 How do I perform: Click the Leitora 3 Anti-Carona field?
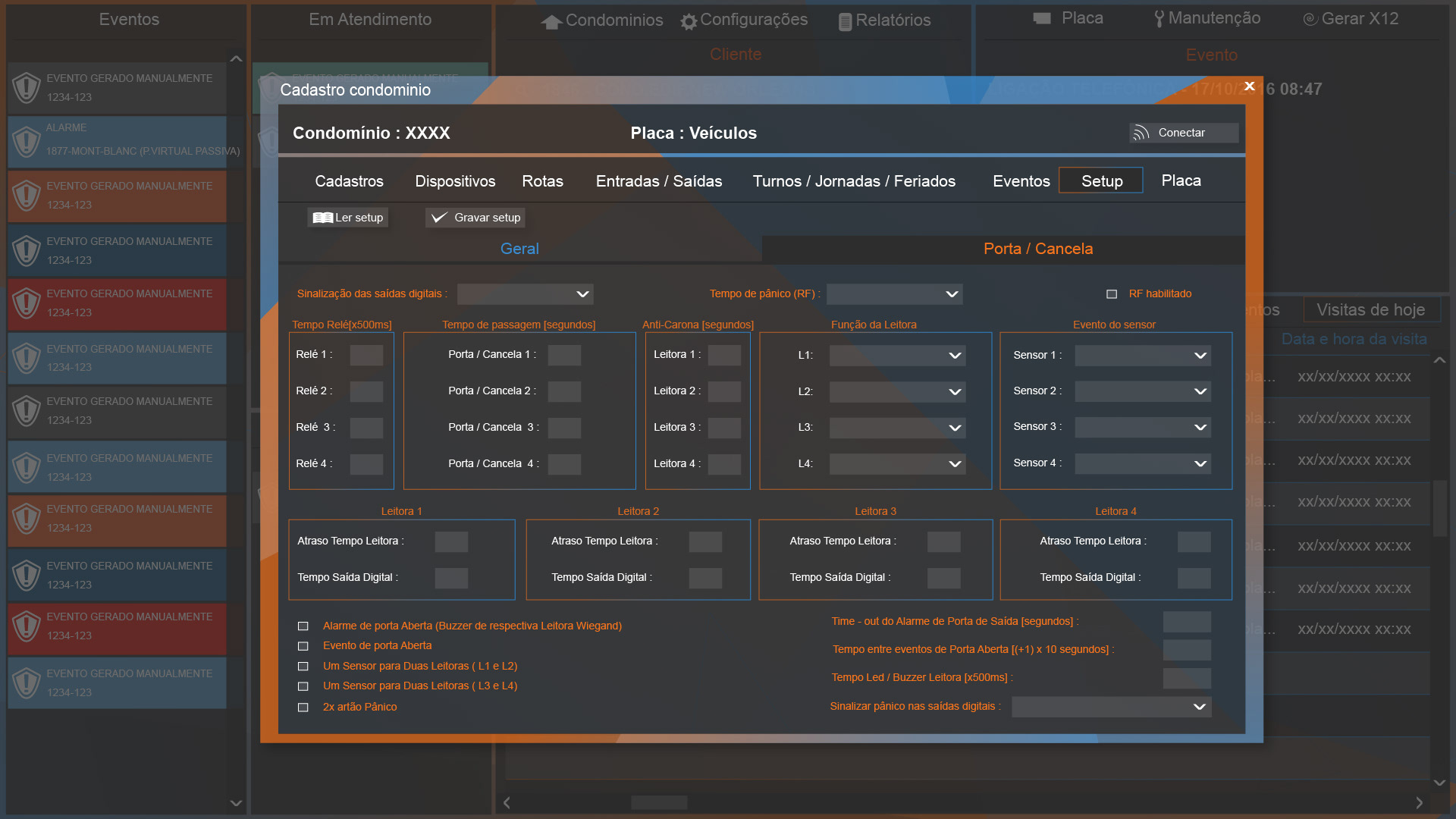(x=724, y=428)
